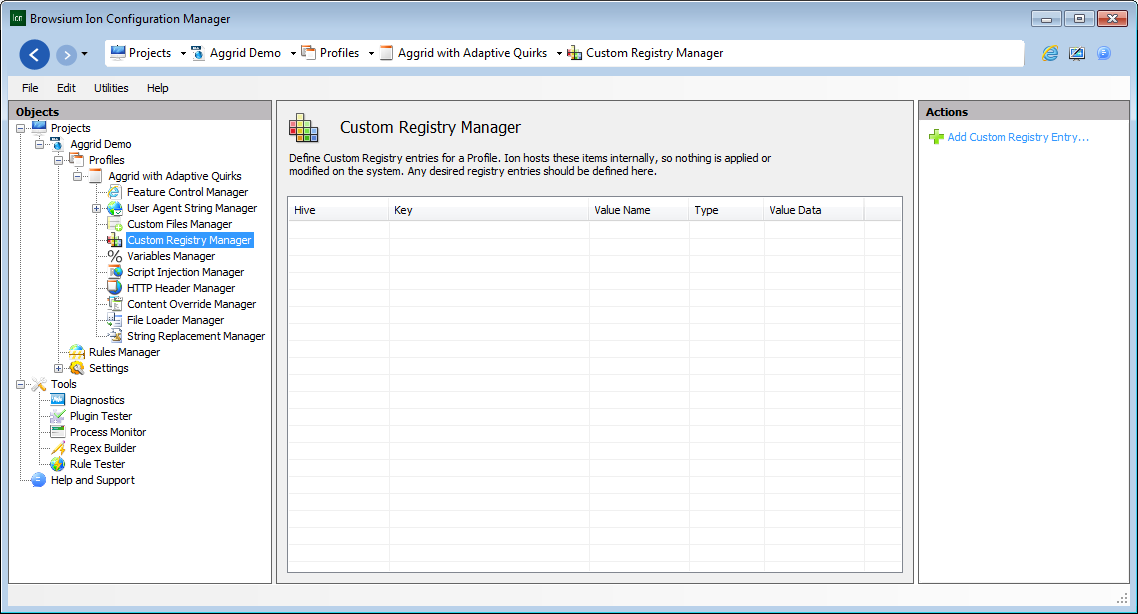This screenshot has width=1138, height=614.
Task: Open Process Monitor icon
Action: tap(57, 431)
